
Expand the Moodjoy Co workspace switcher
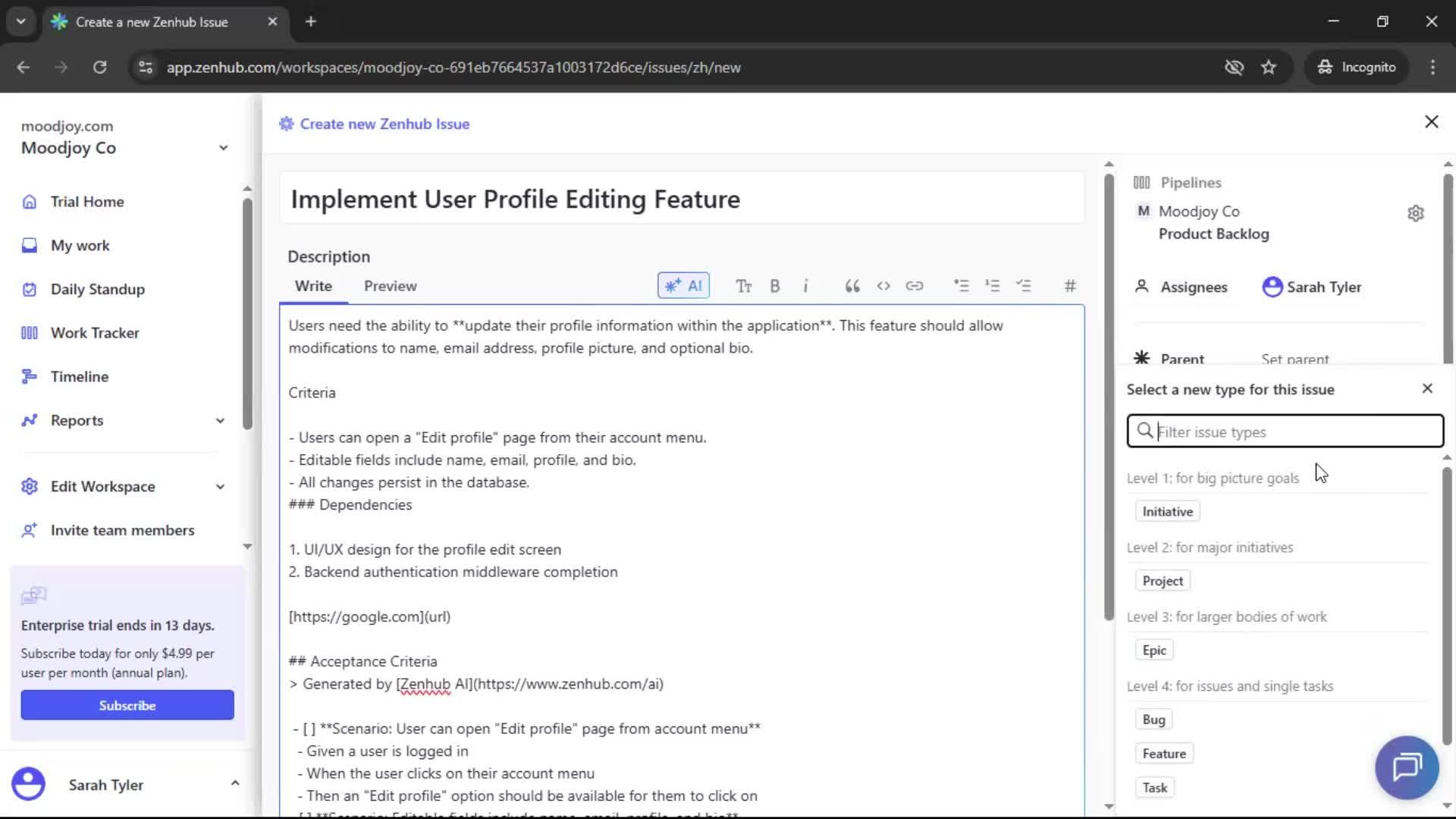(222, 147)
